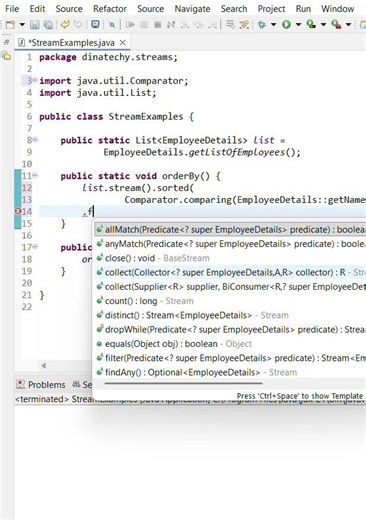The height and width of the screenshot is (520, 366).
Task: Click the Debug bug icon
Action: (x=262, y=24)
